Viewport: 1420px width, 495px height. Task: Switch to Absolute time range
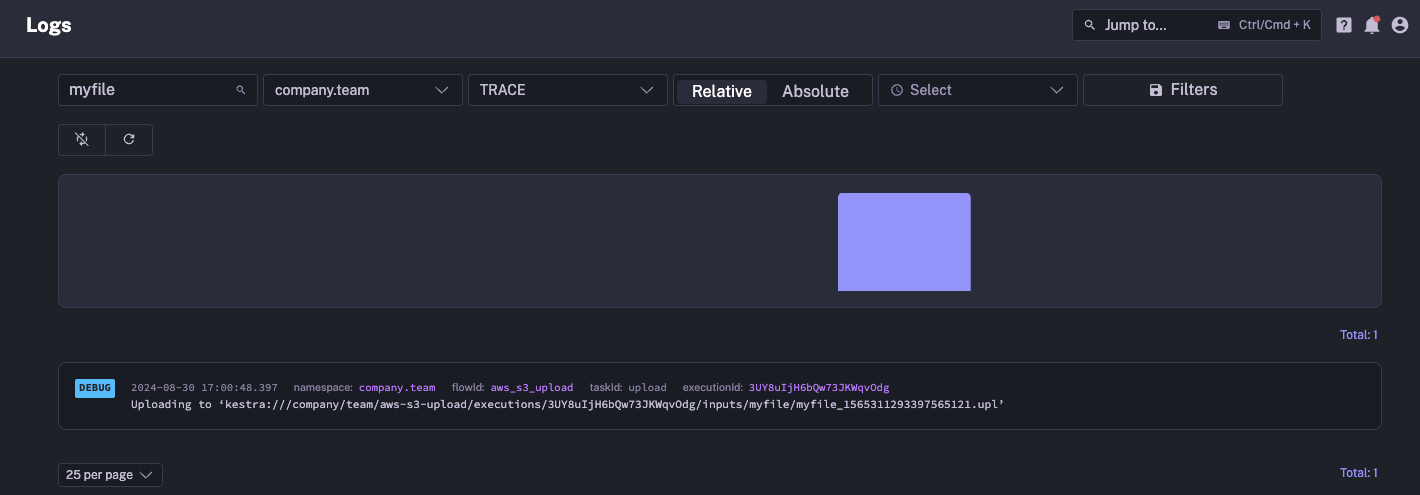pyautogui.click(x=815, y=91)
